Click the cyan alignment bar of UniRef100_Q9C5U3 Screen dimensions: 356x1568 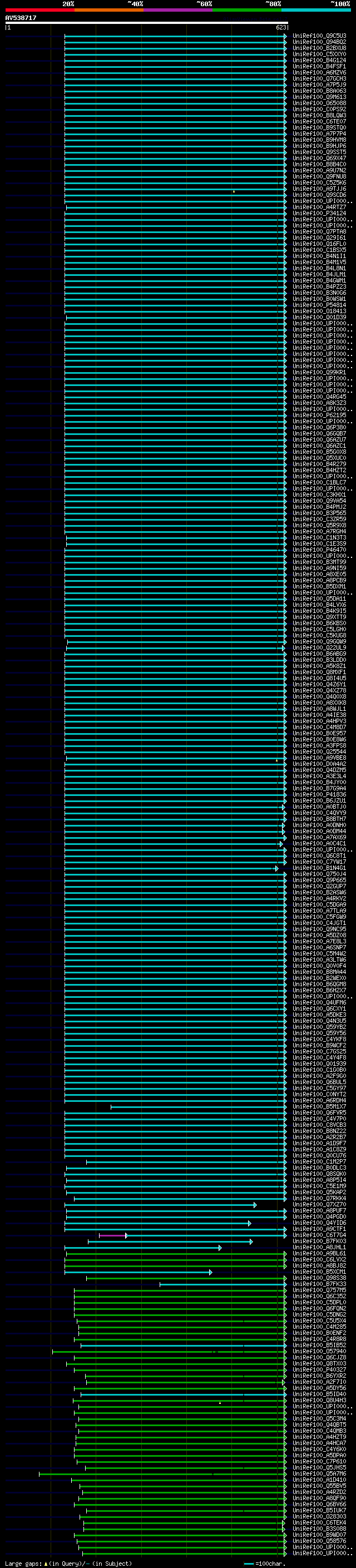click(175, 36)
